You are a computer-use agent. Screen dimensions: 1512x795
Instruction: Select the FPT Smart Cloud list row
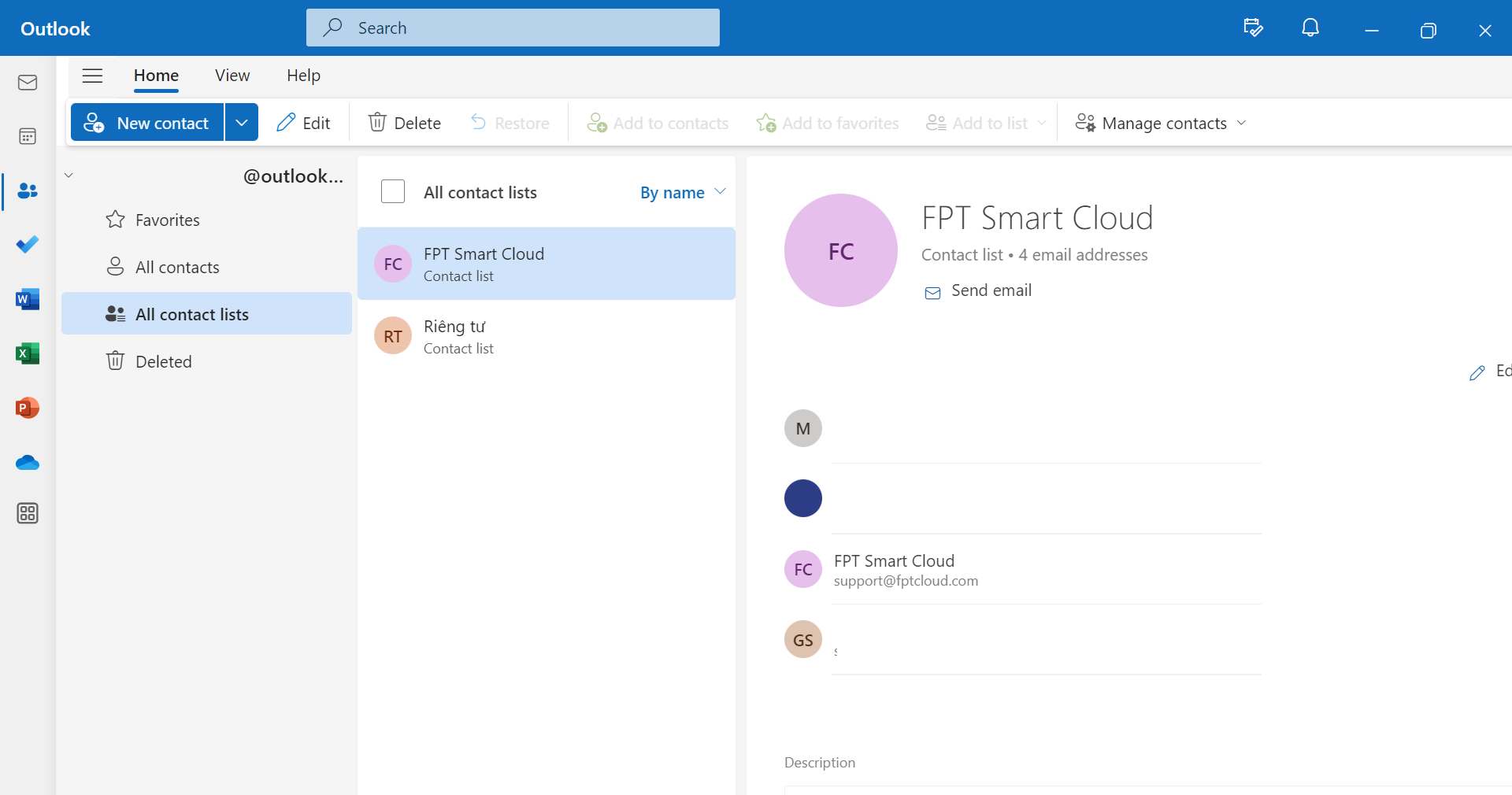point(547,264)
